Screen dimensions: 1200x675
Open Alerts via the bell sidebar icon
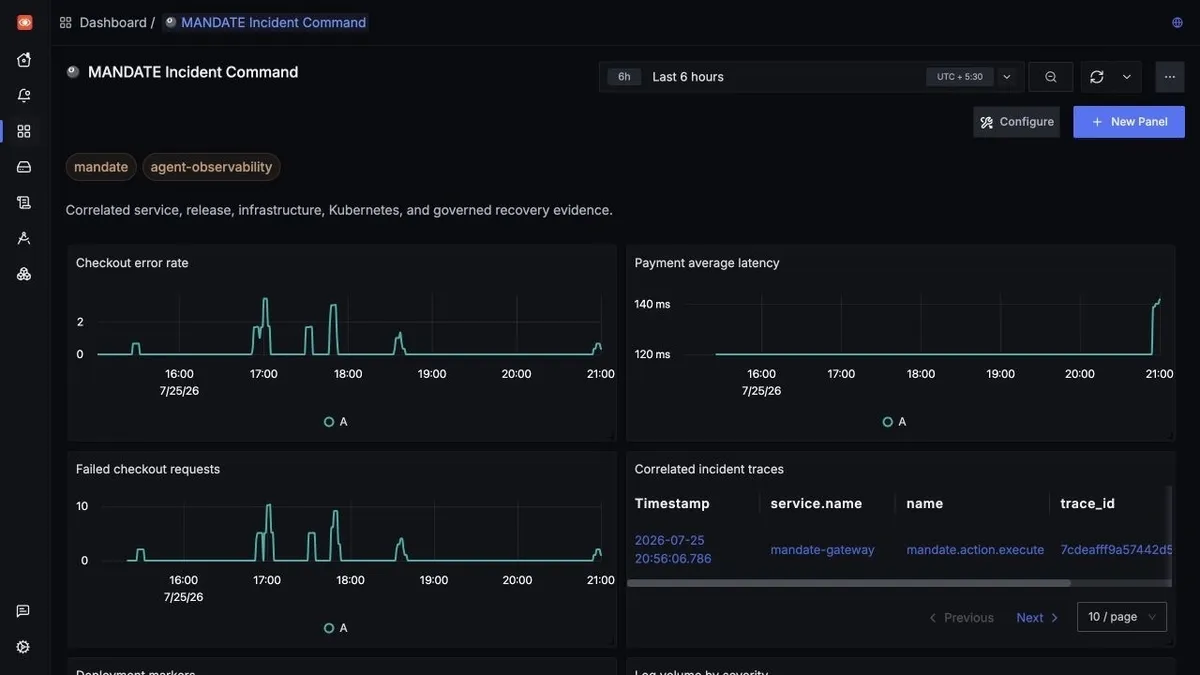tap(24, 96)
